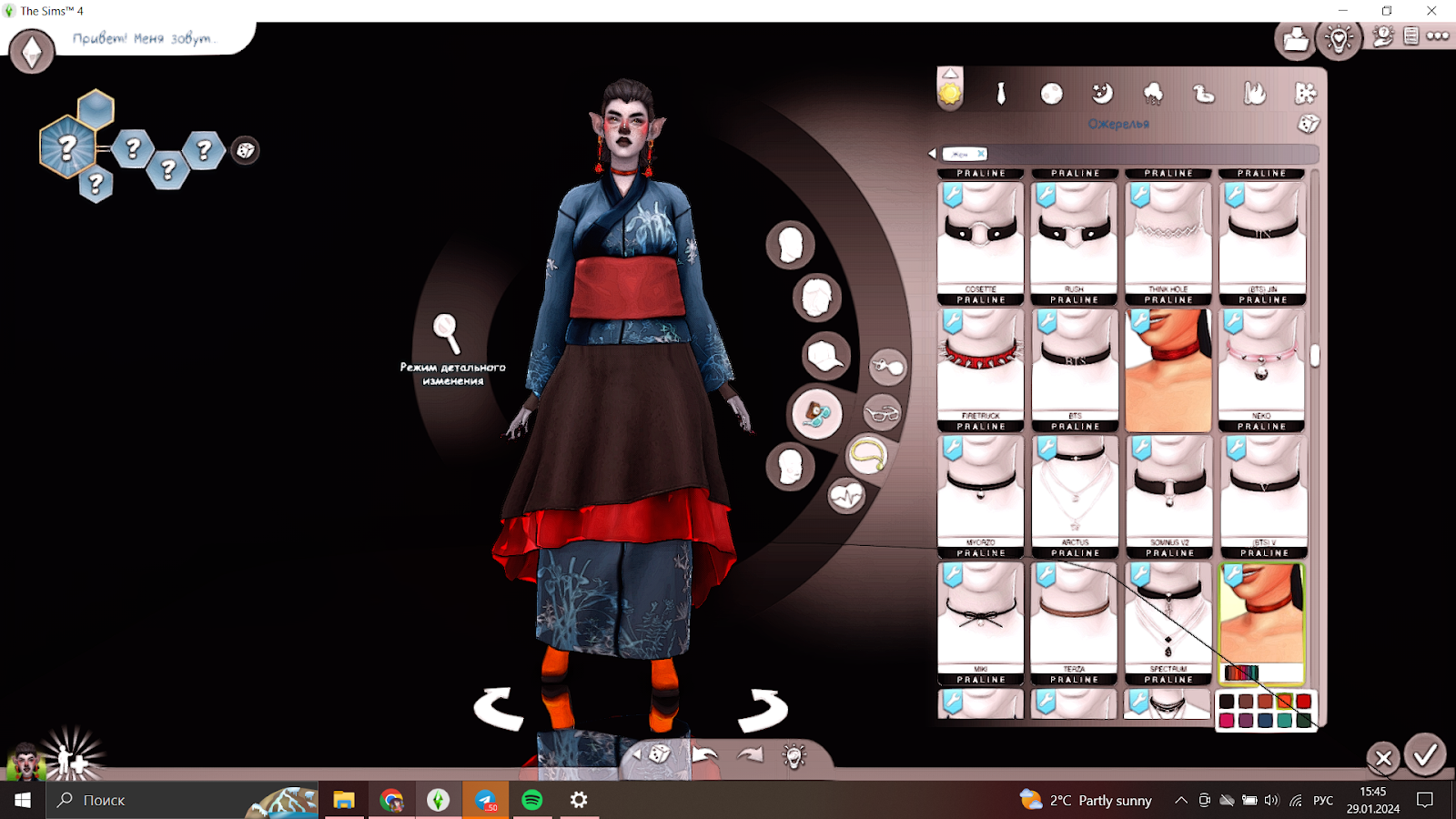
Task: Open the earrings subcategory icon
Action: [x=887, y=367]
